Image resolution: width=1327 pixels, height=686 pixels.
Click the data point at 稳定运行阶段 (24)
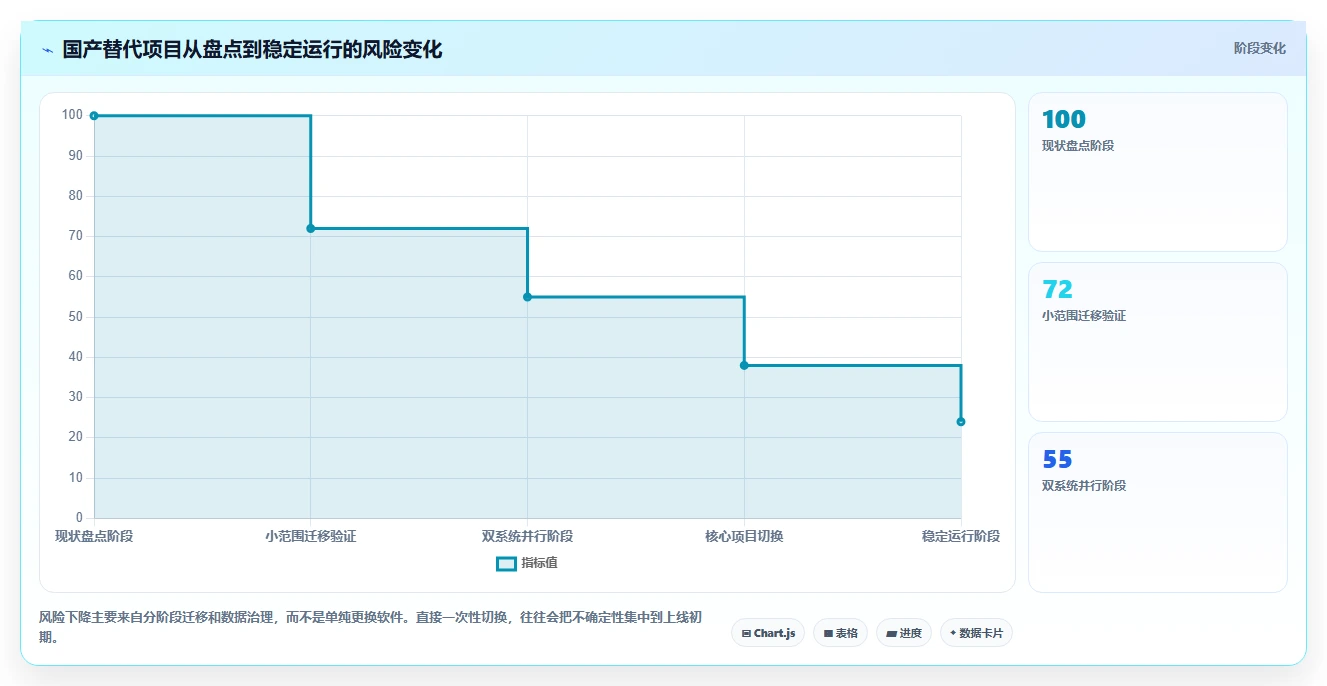pos(961,422)
